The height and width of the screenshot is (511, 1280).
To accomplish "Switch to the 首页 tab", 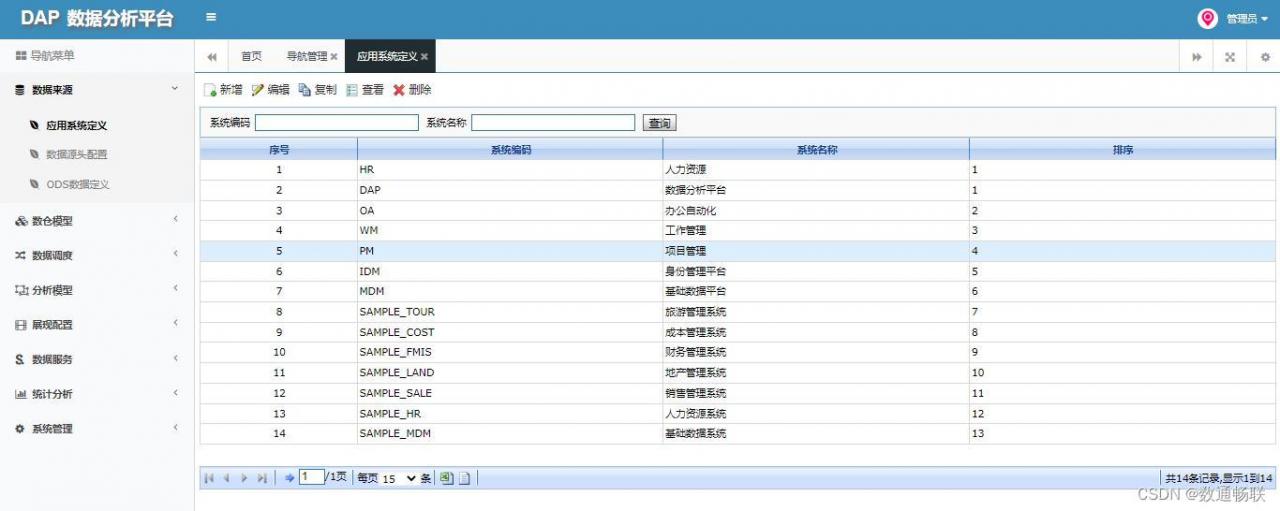I will click(251, 57).
